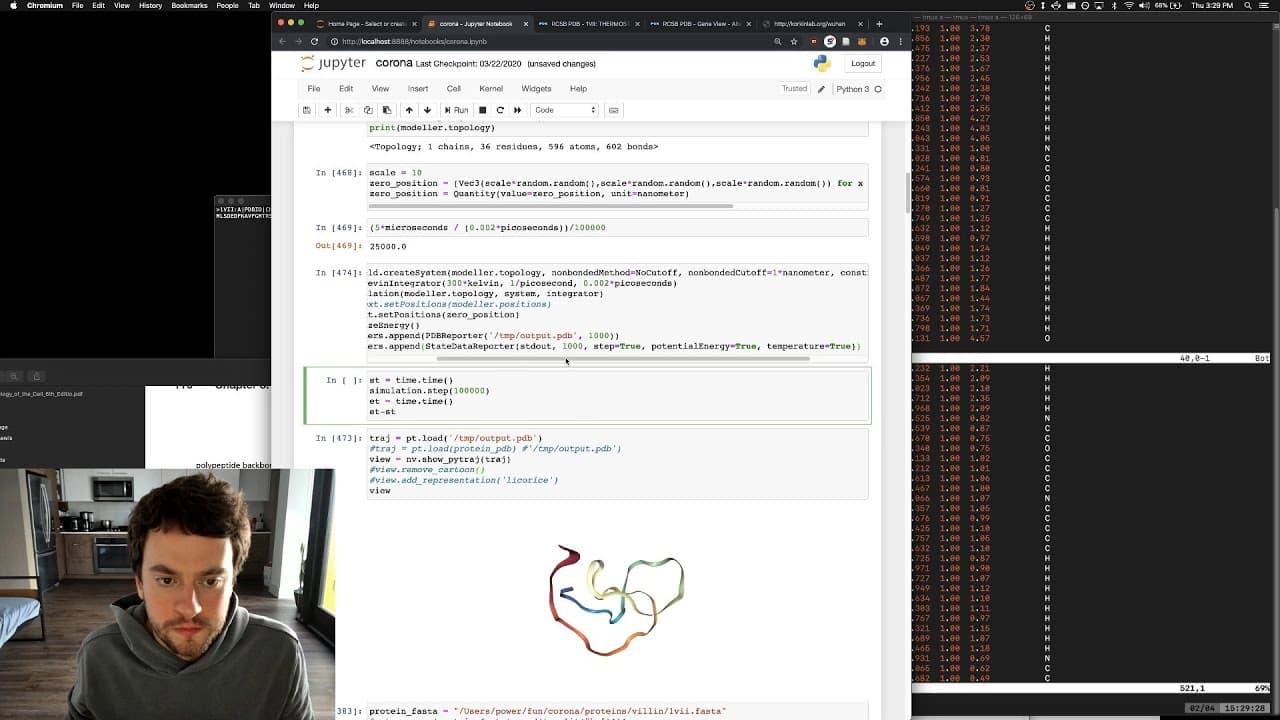Open the Jupyter View menu

(x=380, y=89)
